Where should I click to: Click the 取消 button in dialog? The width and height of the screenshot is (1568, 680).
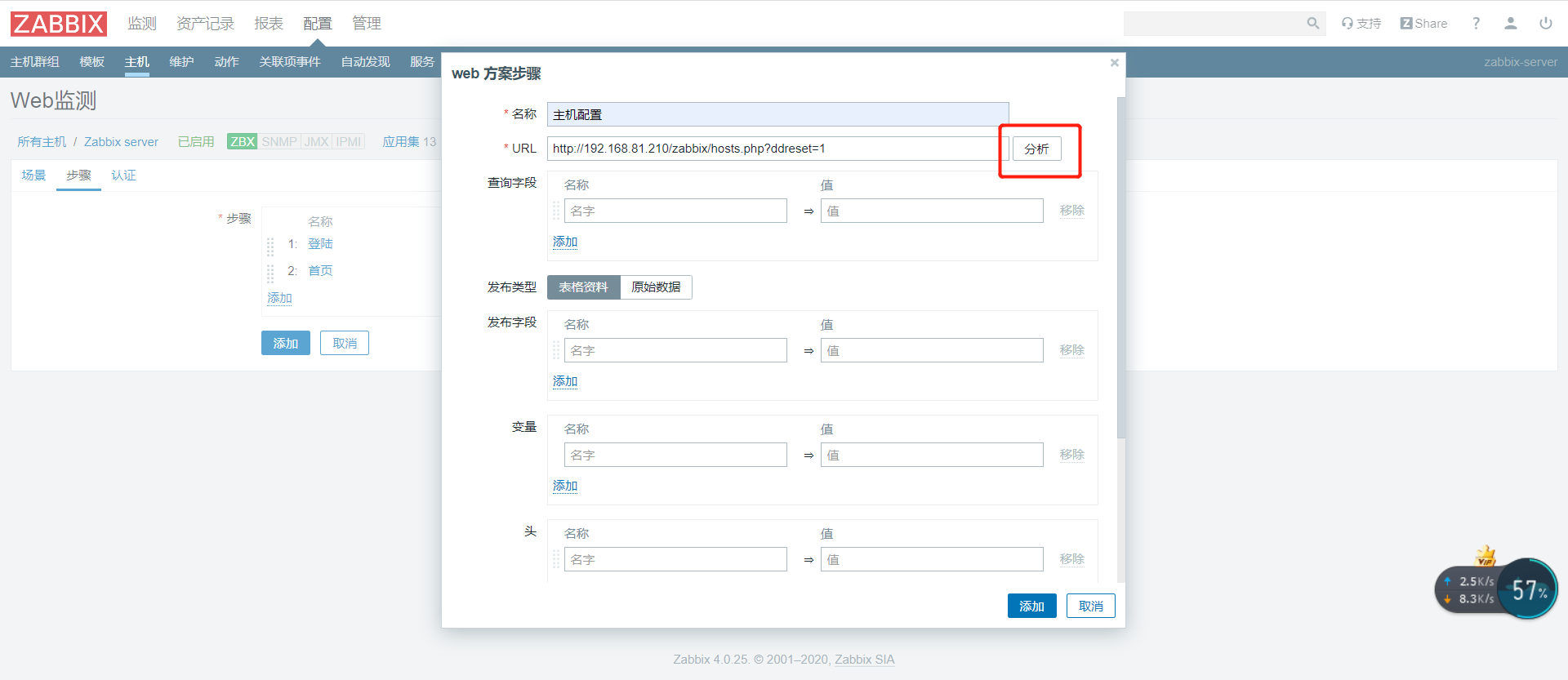click(x=1090, y=606)
